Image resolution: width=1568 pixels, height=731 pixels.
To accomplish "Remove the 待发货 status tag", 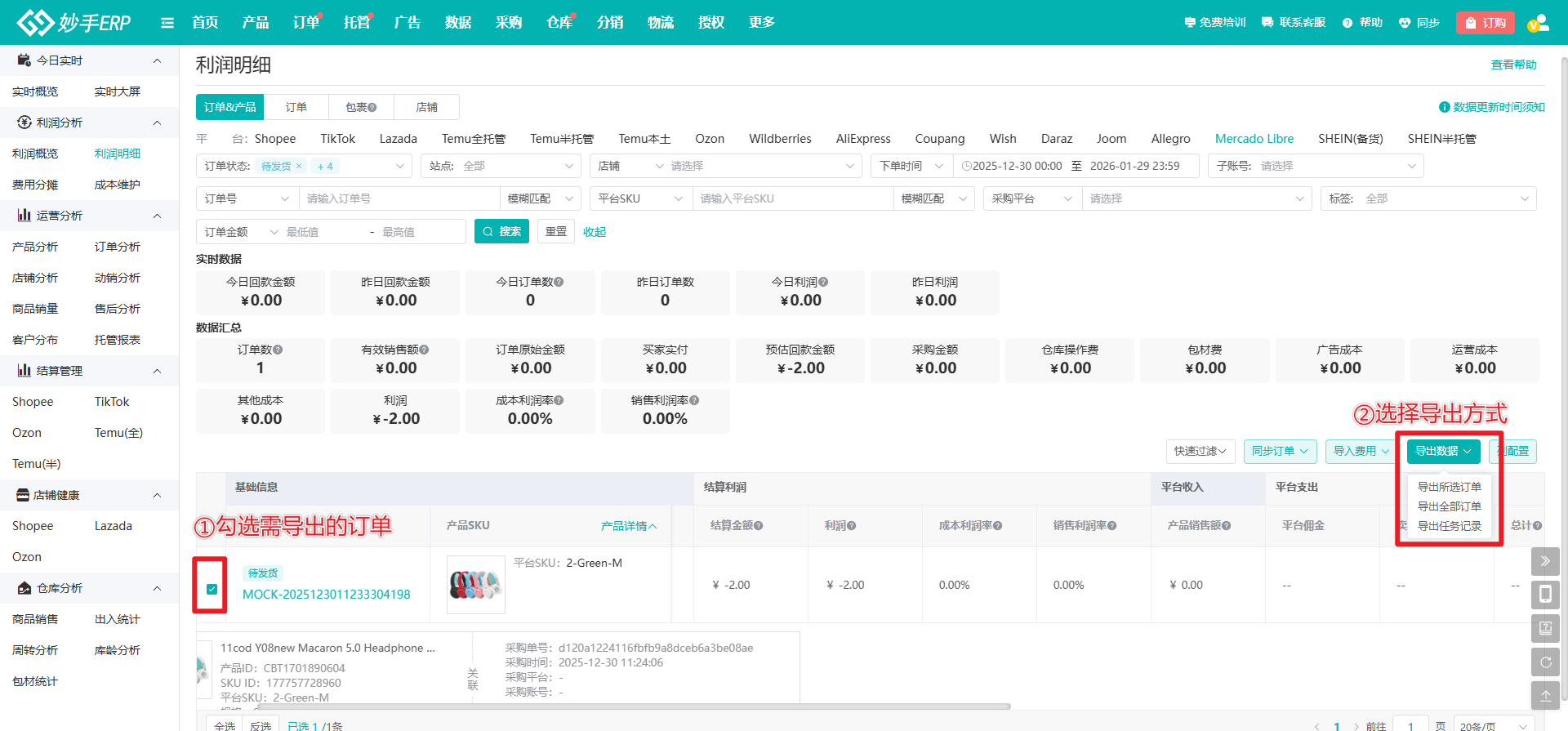I will tap(299, 166).
